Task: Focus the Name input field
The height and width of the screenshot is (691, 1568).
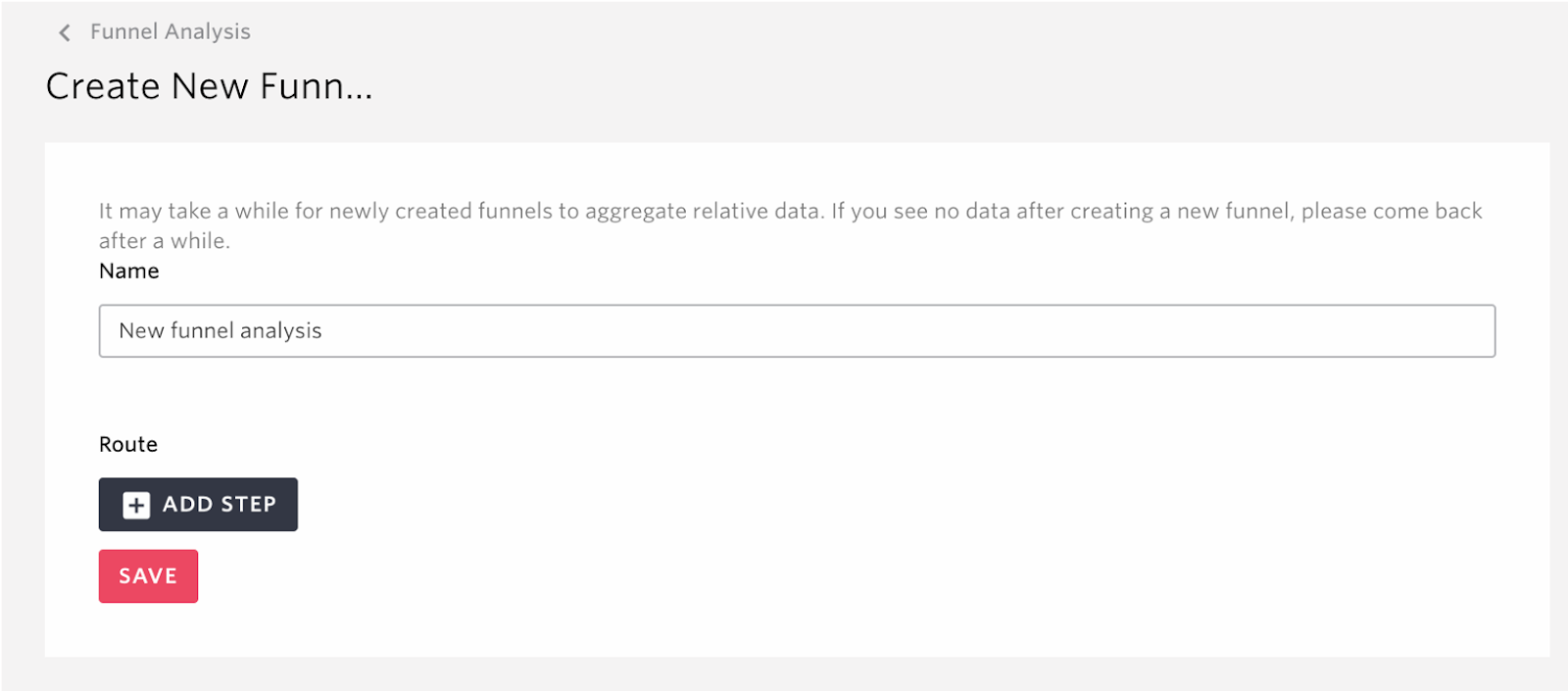Action: click(x=797, y=331)
